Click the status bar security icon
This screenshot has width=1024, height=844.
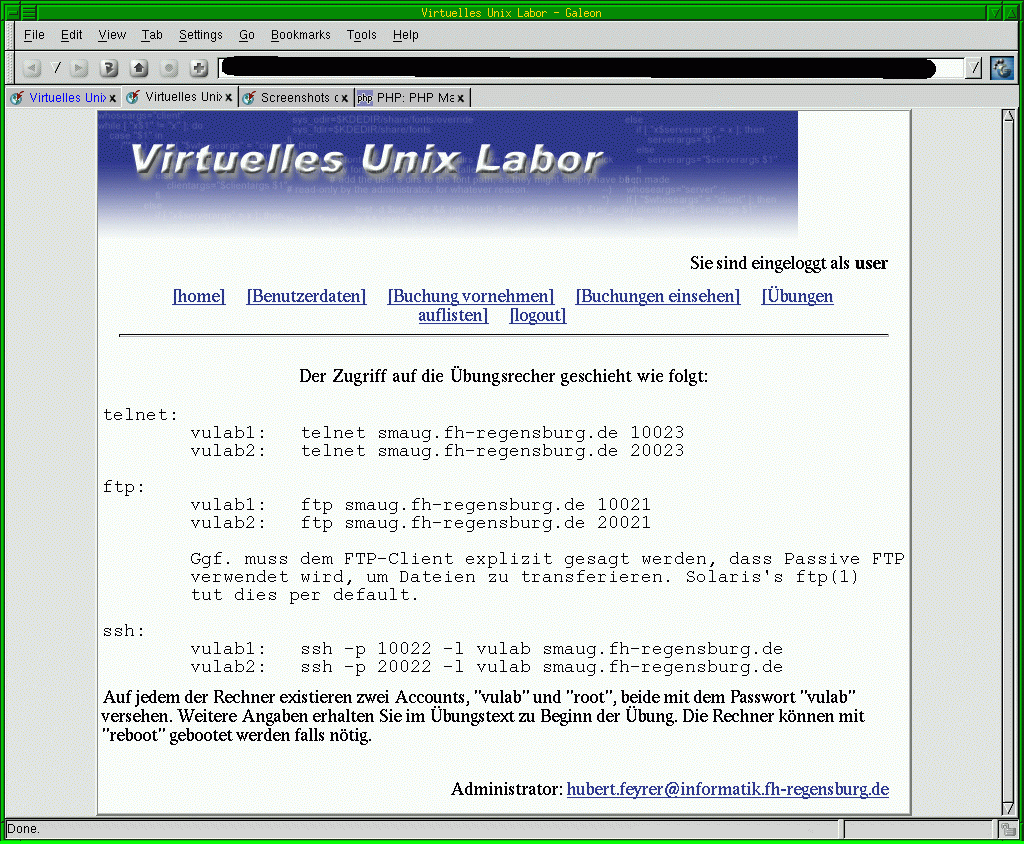pos(1008,830)
